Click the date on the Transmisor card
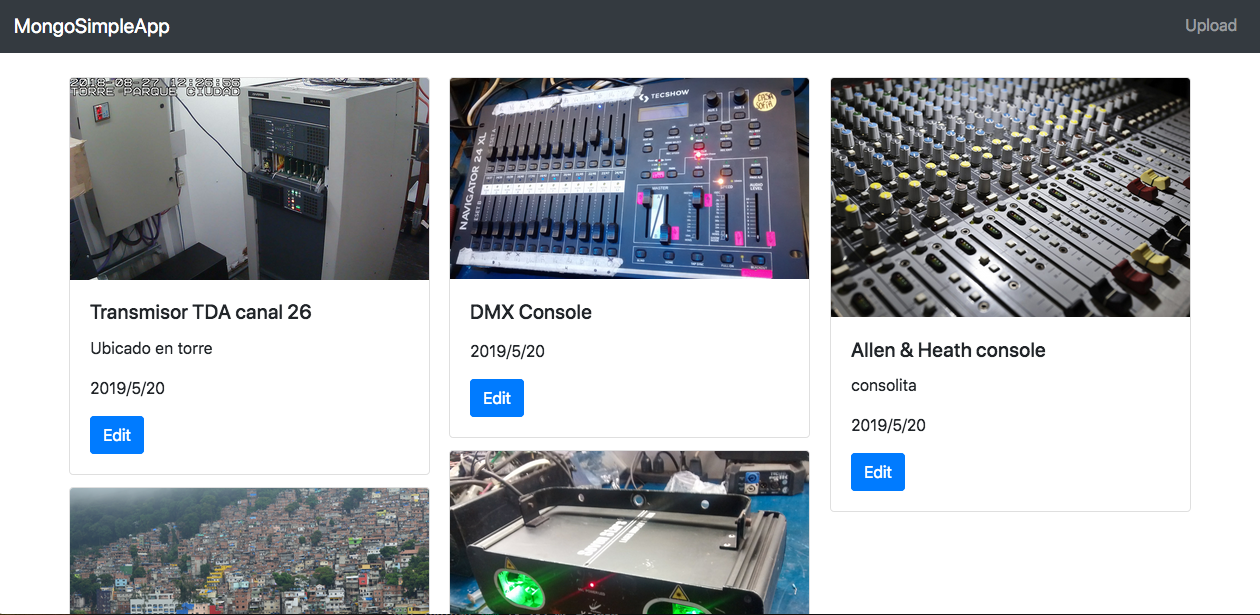The image size is (1260, 615). pyautogui.click(x=127, y=388)
